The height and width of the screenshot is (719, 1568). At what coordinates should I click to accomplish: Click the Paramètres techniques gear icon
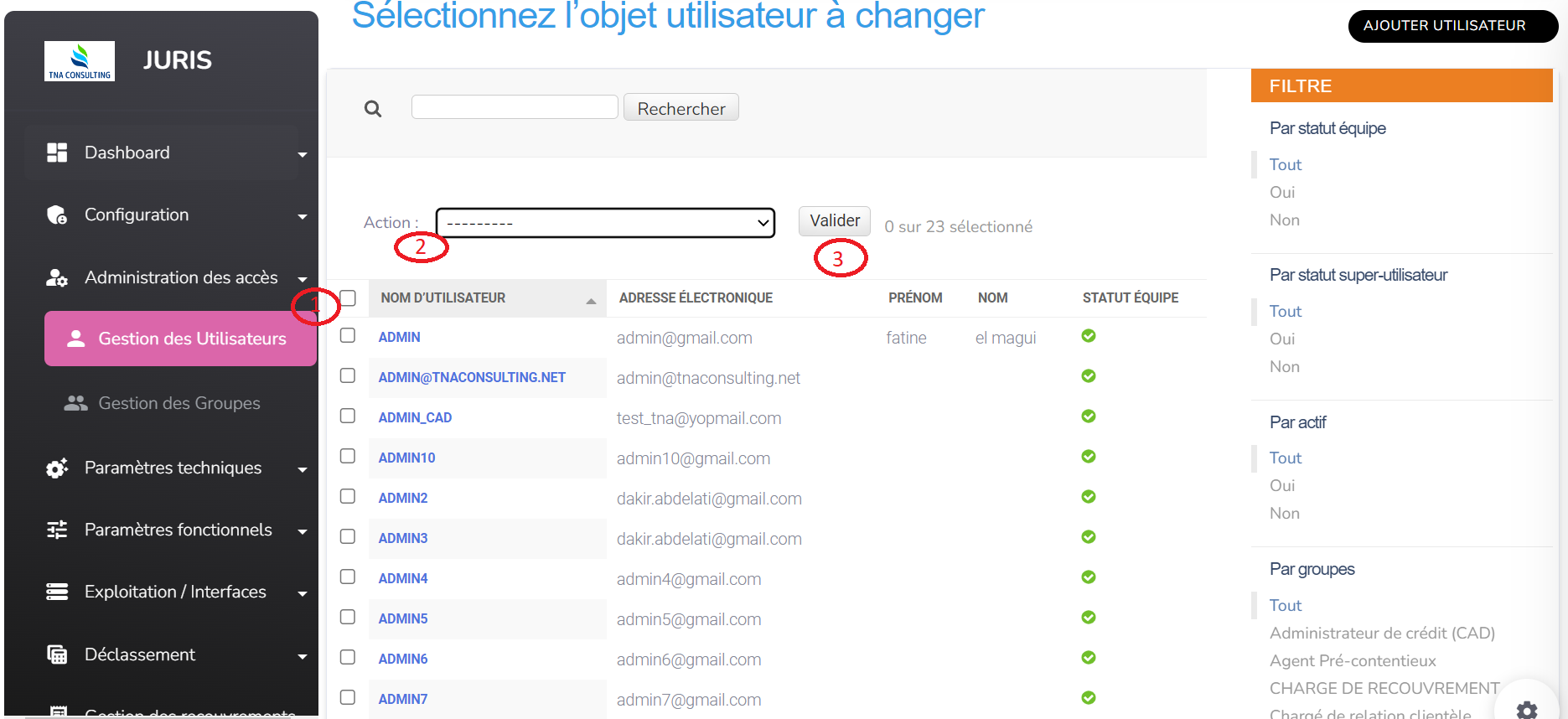[x=57, y=468]
